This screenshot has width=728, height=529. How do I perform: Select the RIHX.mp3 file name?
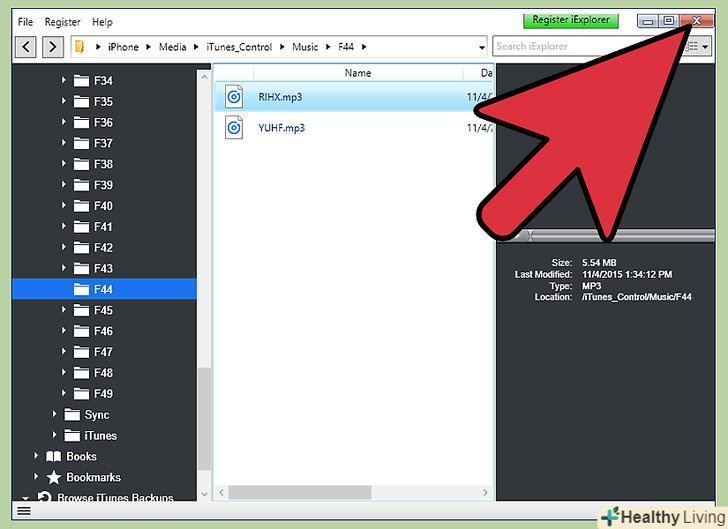click(280, 97)
